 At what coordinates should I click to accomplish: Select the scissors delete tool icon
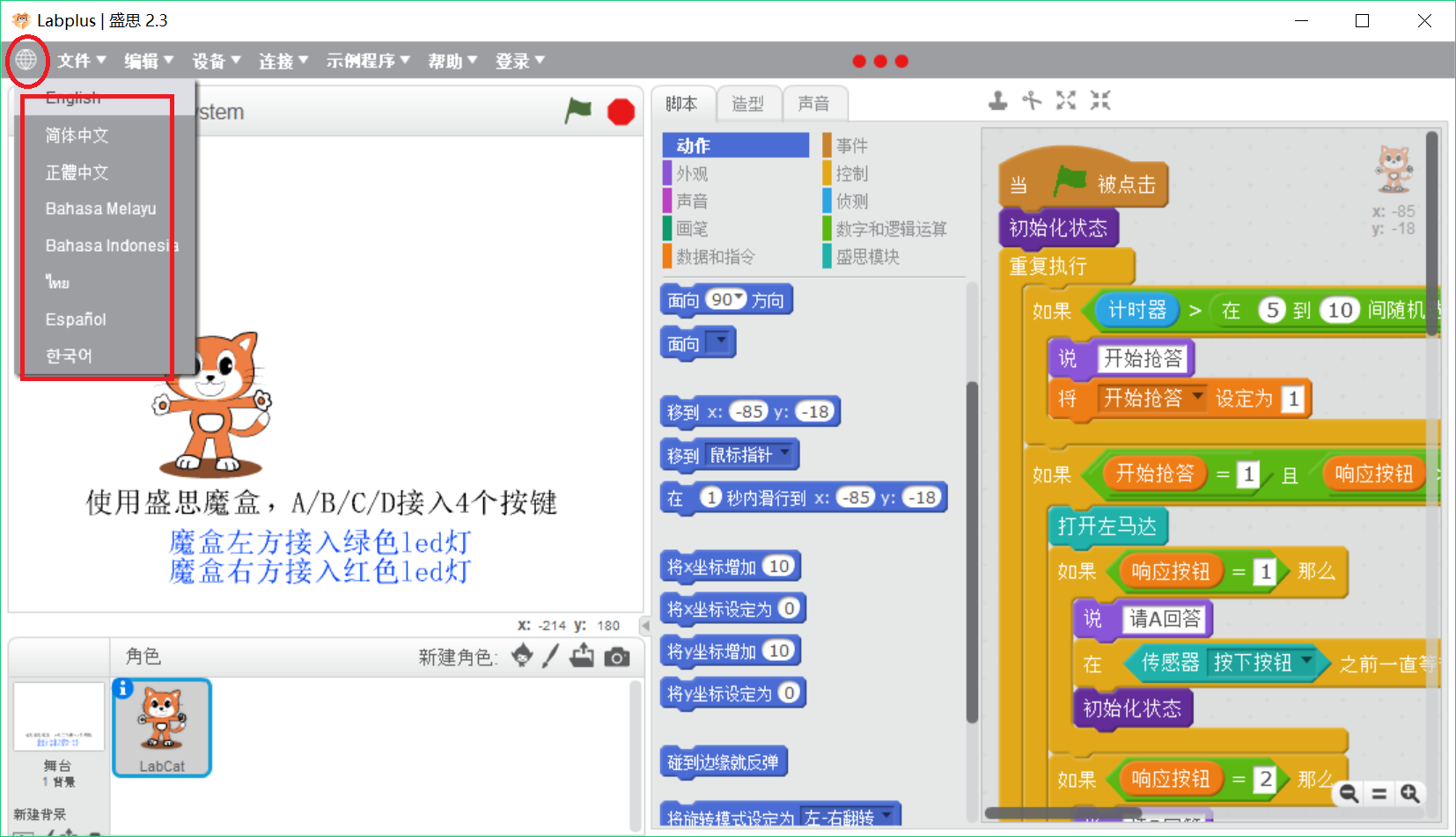click(x=1032, y=101)
